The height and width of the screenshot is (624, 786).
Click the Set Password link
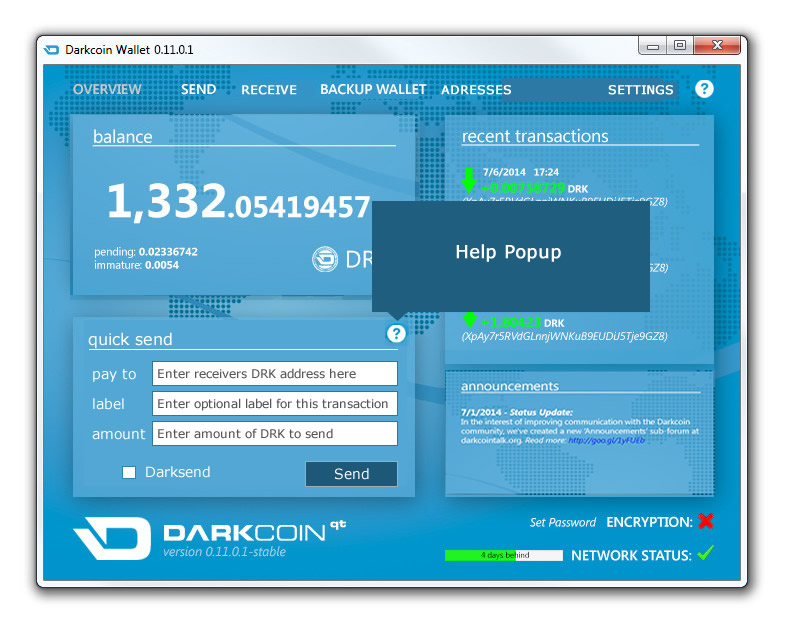click(562, 522)
